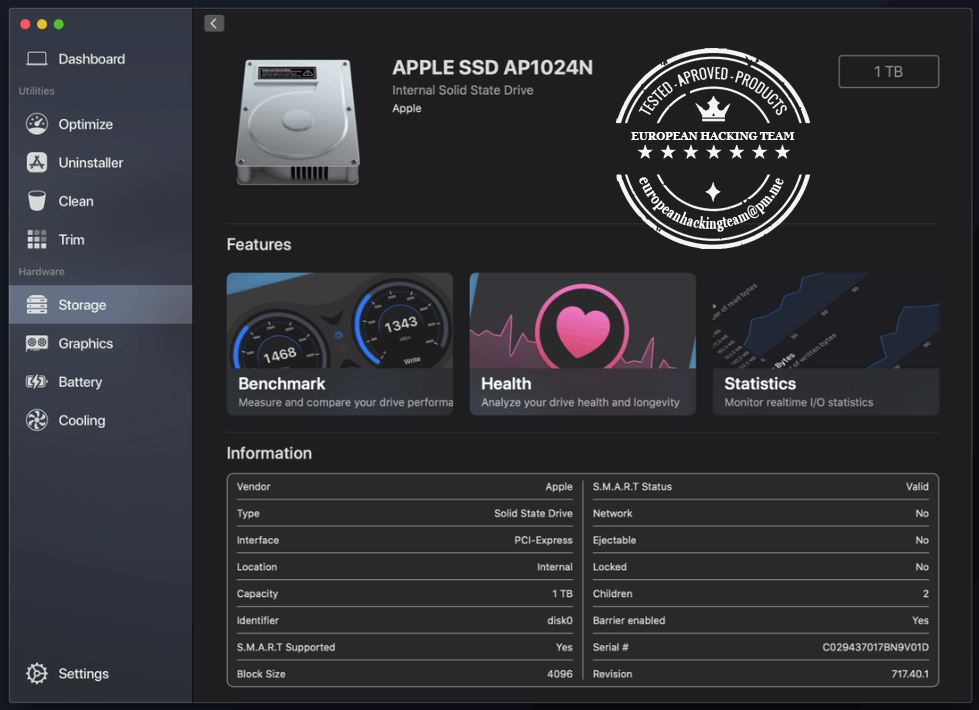Open the Uninstaller tool
This screenshot has width=979, height=710.
[92, 162]
